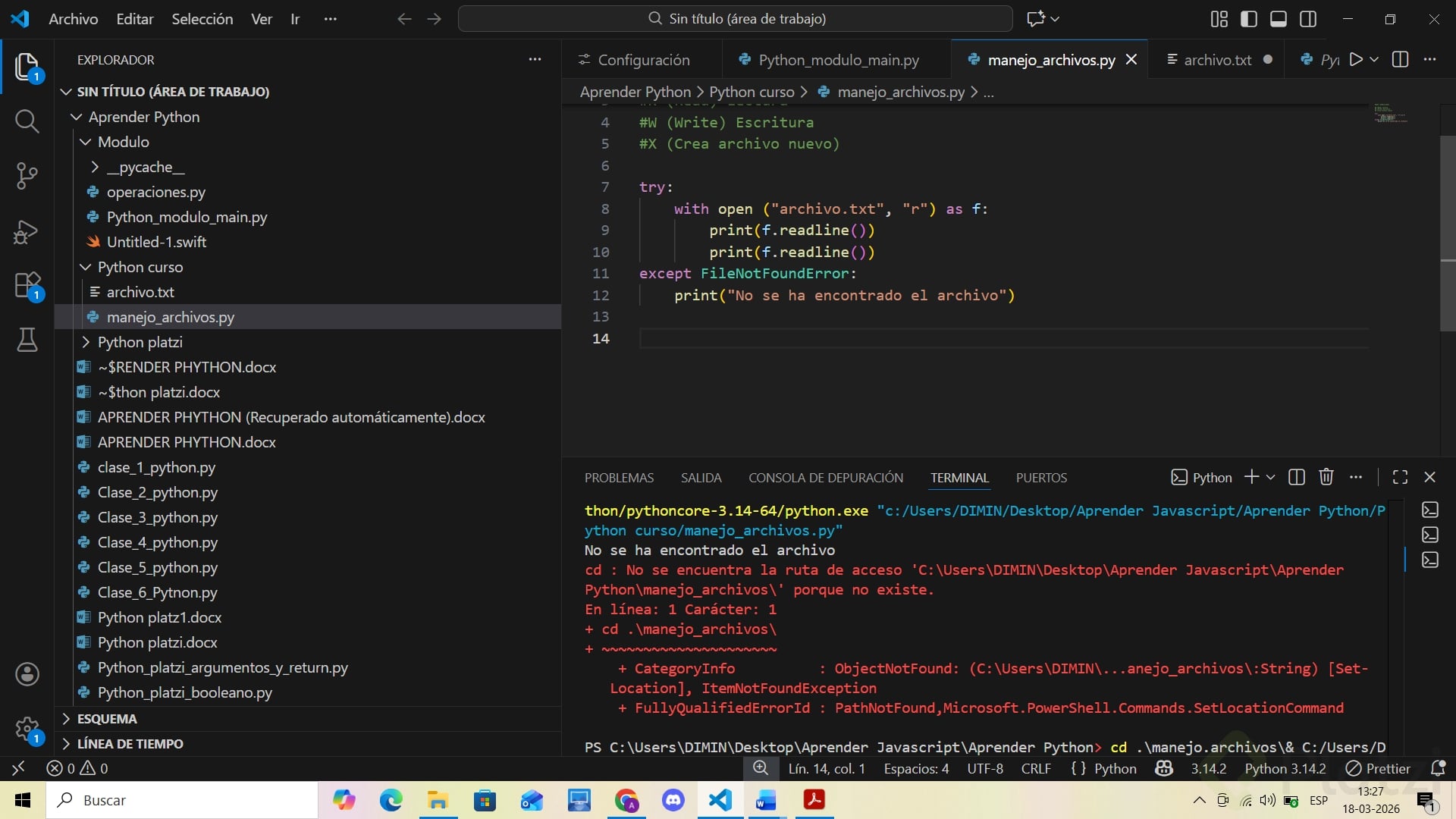Toggle primary sidebar visibility
1456x819 pixels.
coord(1248,19)
